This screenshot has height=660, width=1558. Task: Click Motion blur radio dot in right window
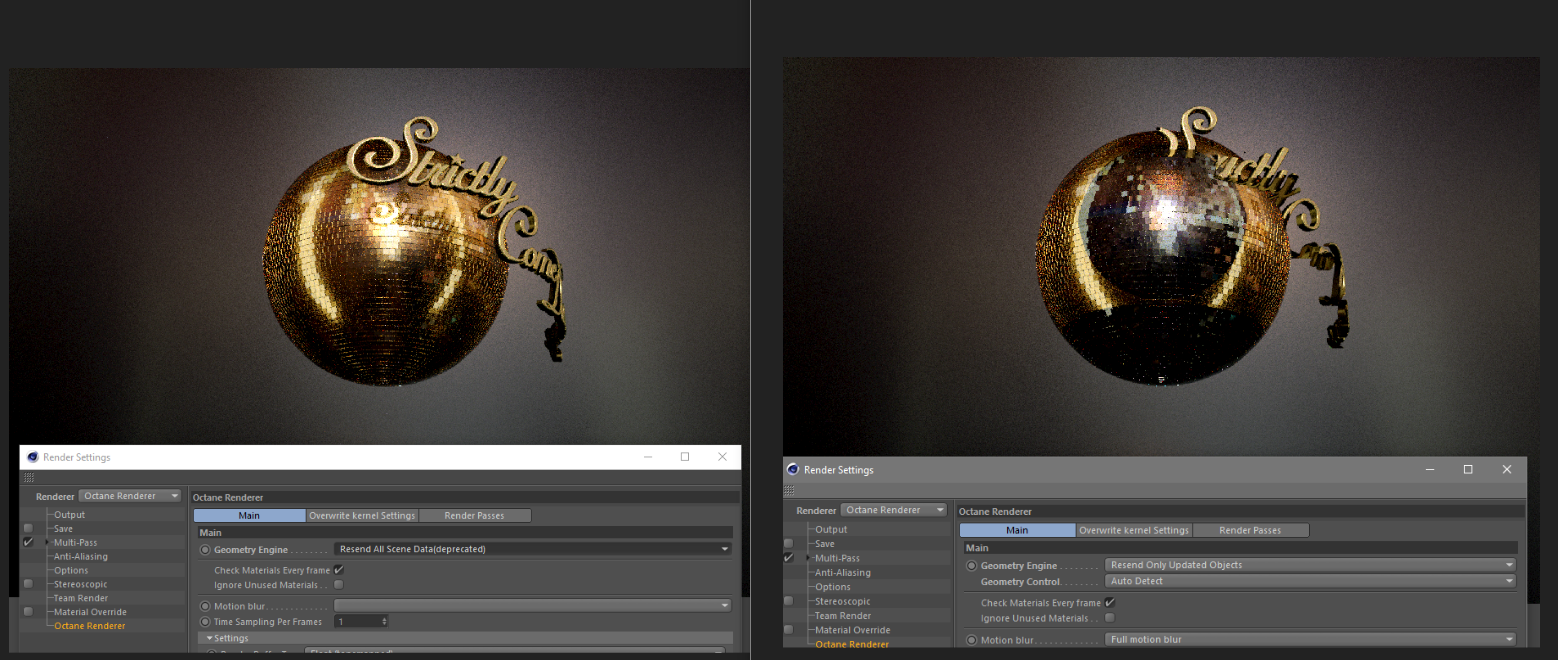[x=971, y=640]
